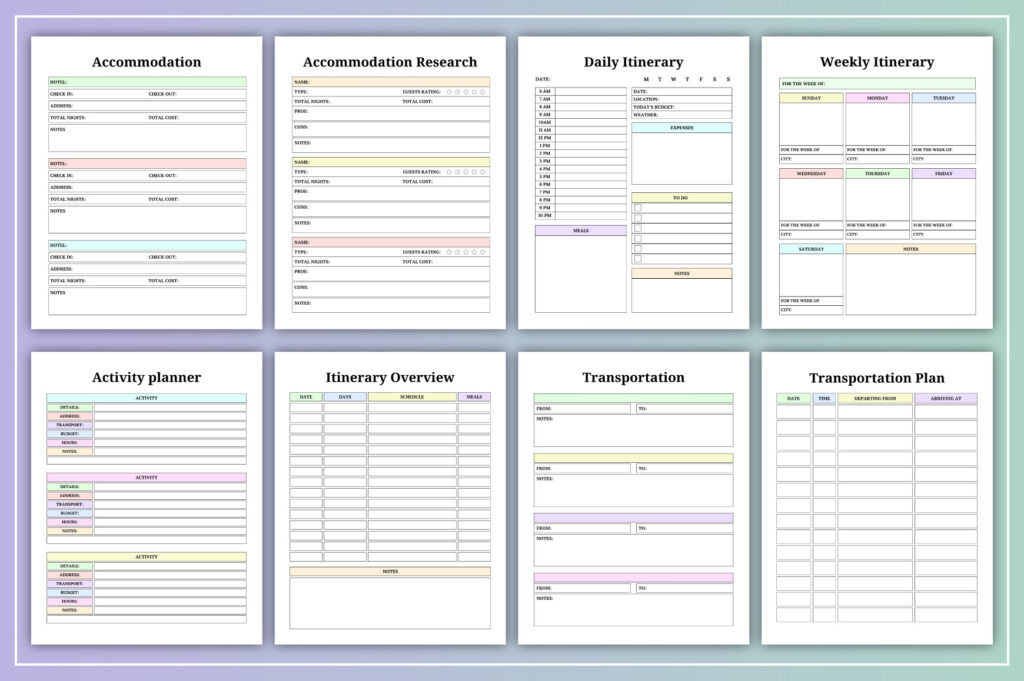The image size is (1024, 681).
Task: Click the TIME column header in Transportation Plan
Action: pyautogui.click(x=824, y=398)
